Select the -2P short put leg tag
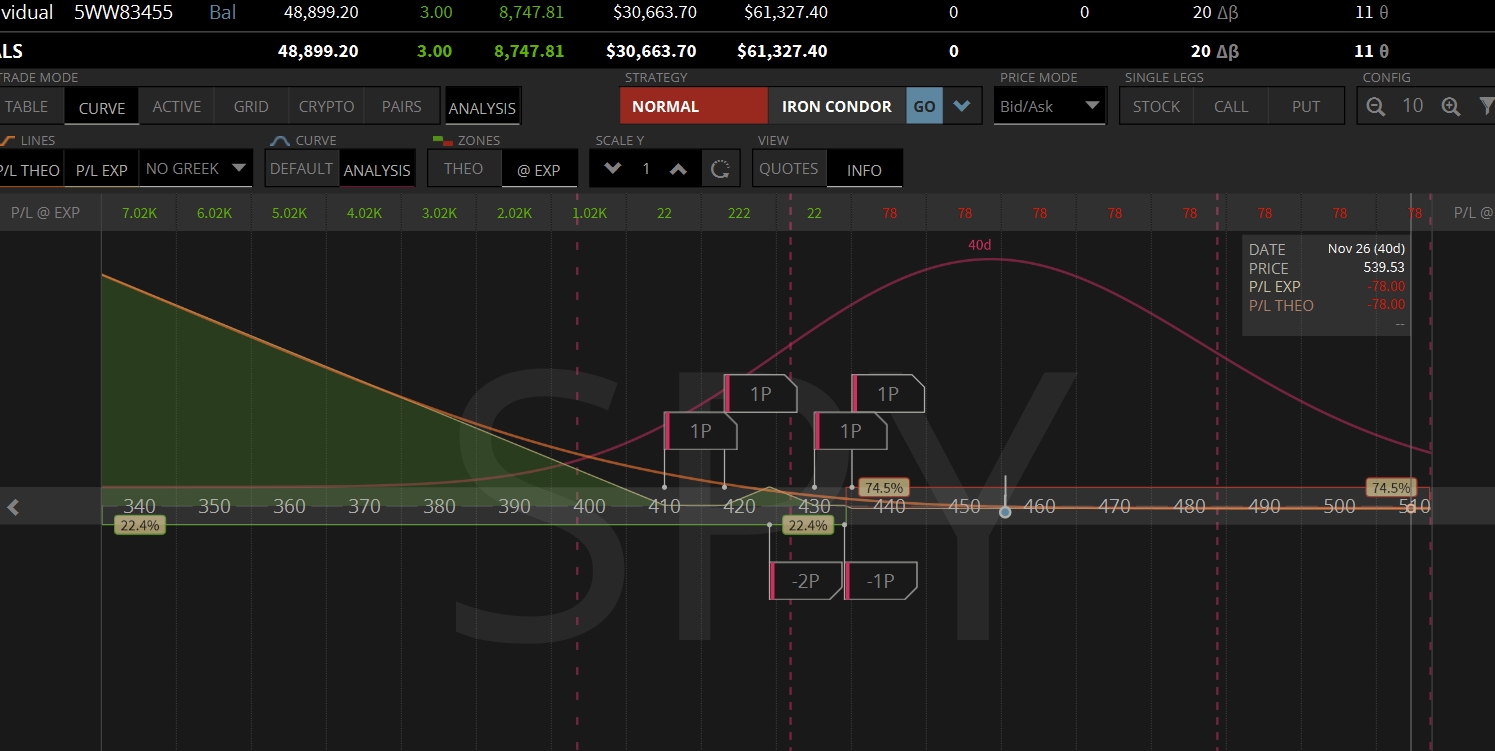 806,581
